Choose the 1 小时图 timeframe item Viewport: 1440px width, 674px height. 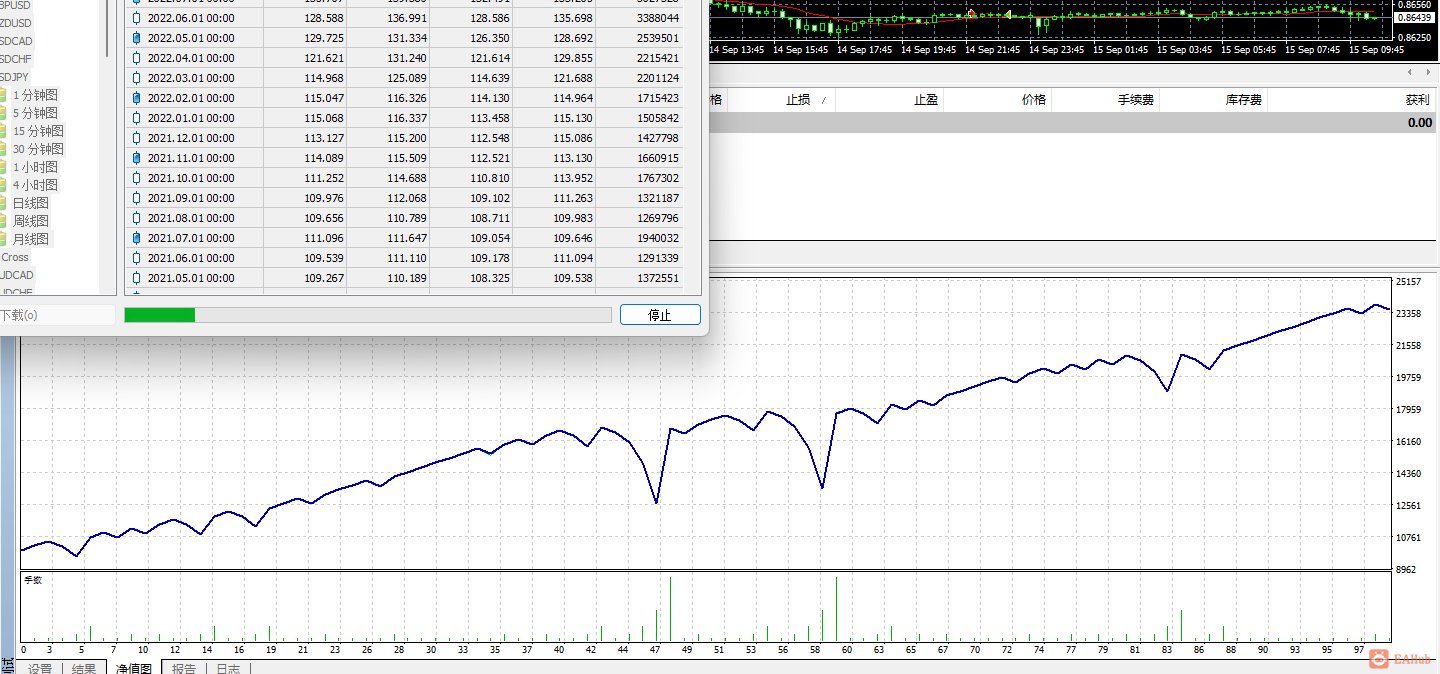point(35,167)
